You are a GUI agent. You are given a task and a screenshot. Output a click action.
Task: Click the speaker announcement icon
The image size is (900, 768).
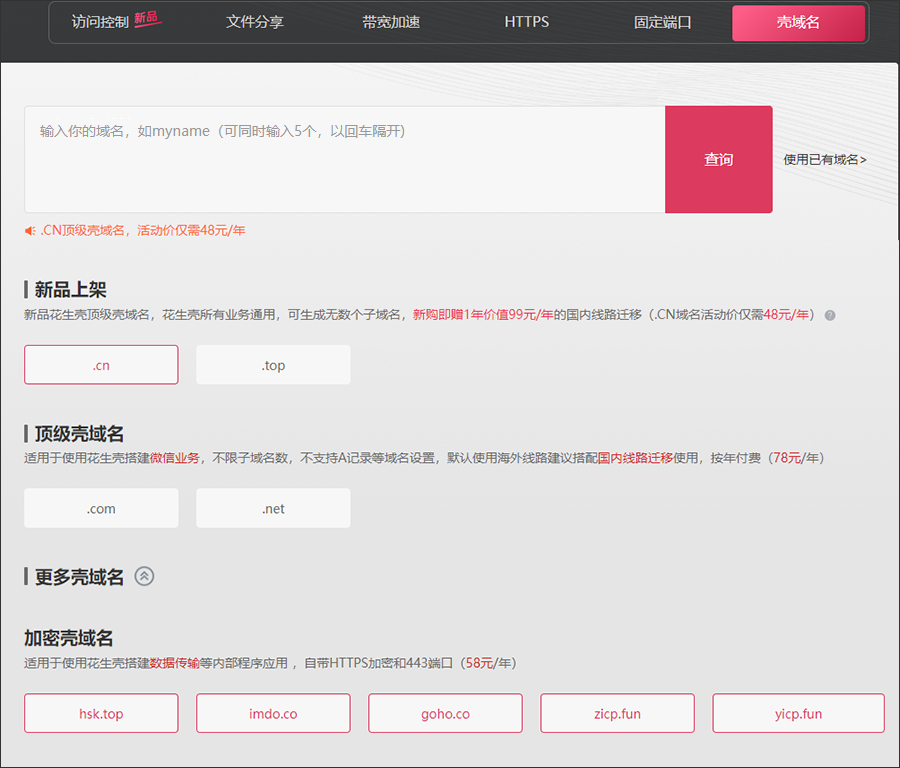tap(30, 231)
